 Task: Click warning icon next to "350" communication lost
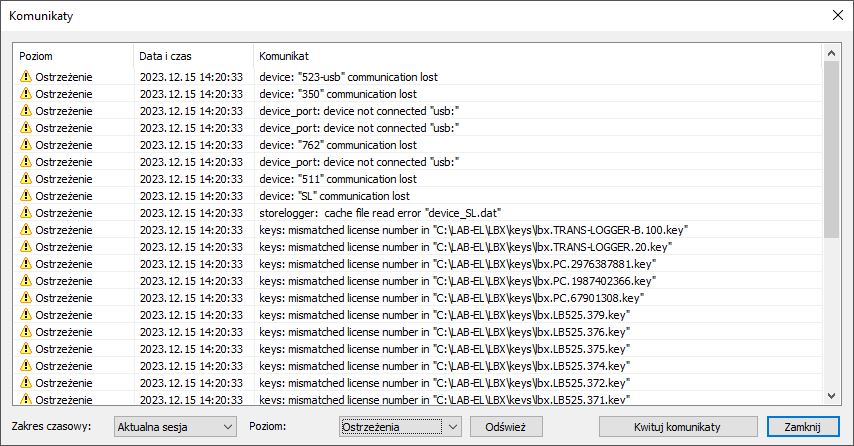(x=26, y=93)
